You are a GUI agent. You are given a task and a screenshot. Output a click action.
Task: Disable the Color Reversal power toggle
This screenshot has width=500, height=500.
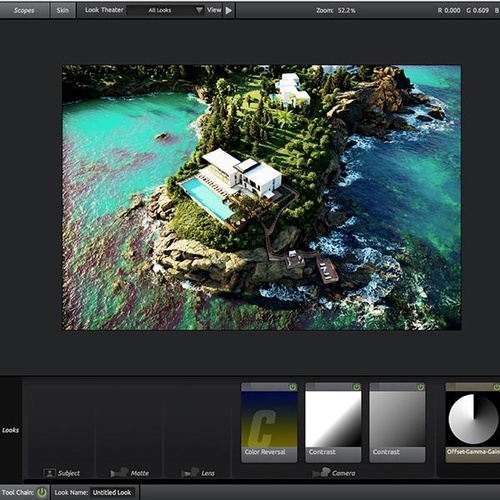pyautogui.click(x=292, y=387)
